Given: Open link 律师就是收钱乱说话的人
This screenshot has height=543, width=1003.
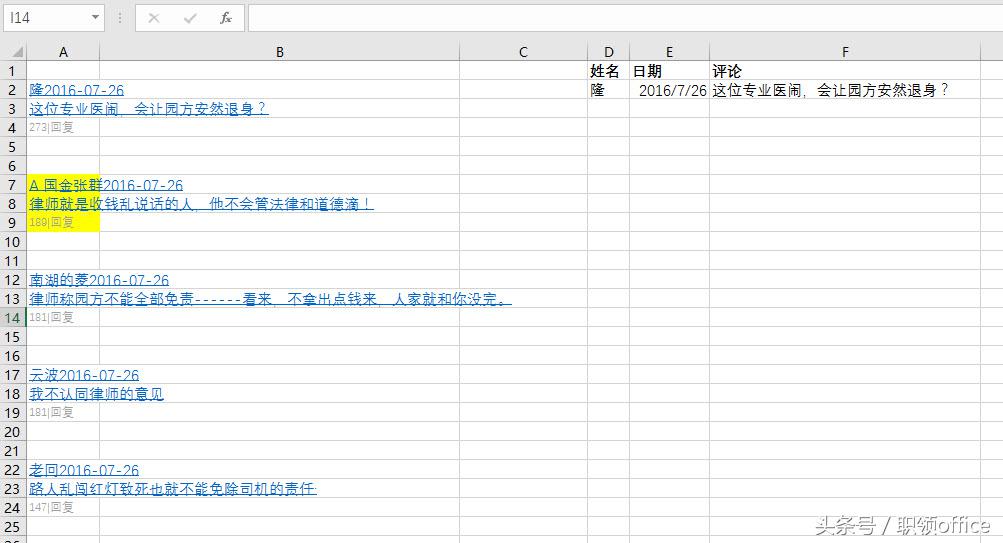Looking at the screenshot, I should point(201,204).
